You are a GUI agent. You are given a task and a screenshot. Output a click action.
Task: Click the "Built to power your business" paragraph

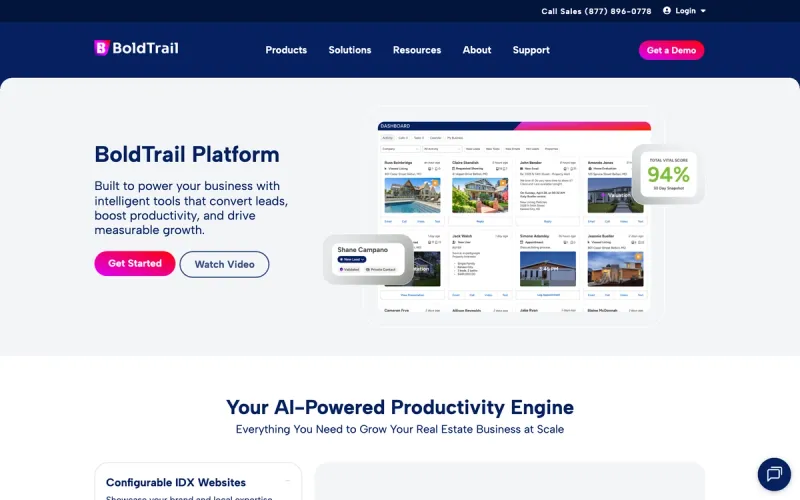click(x=191, y=208)
